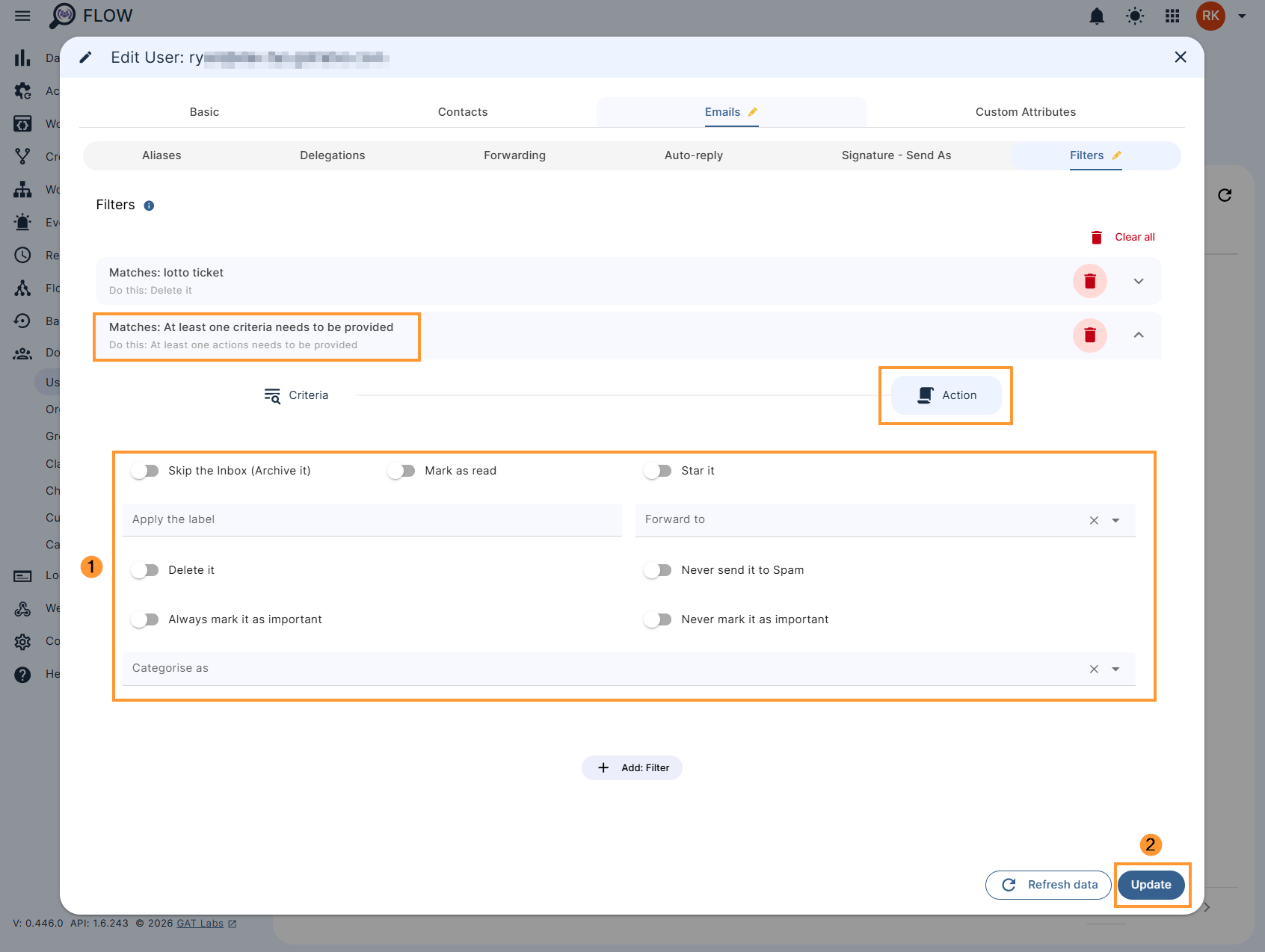The width and height of the screenshot is (1265, 952).
Task: Click the Update button
Action: tap(1151, 885)
